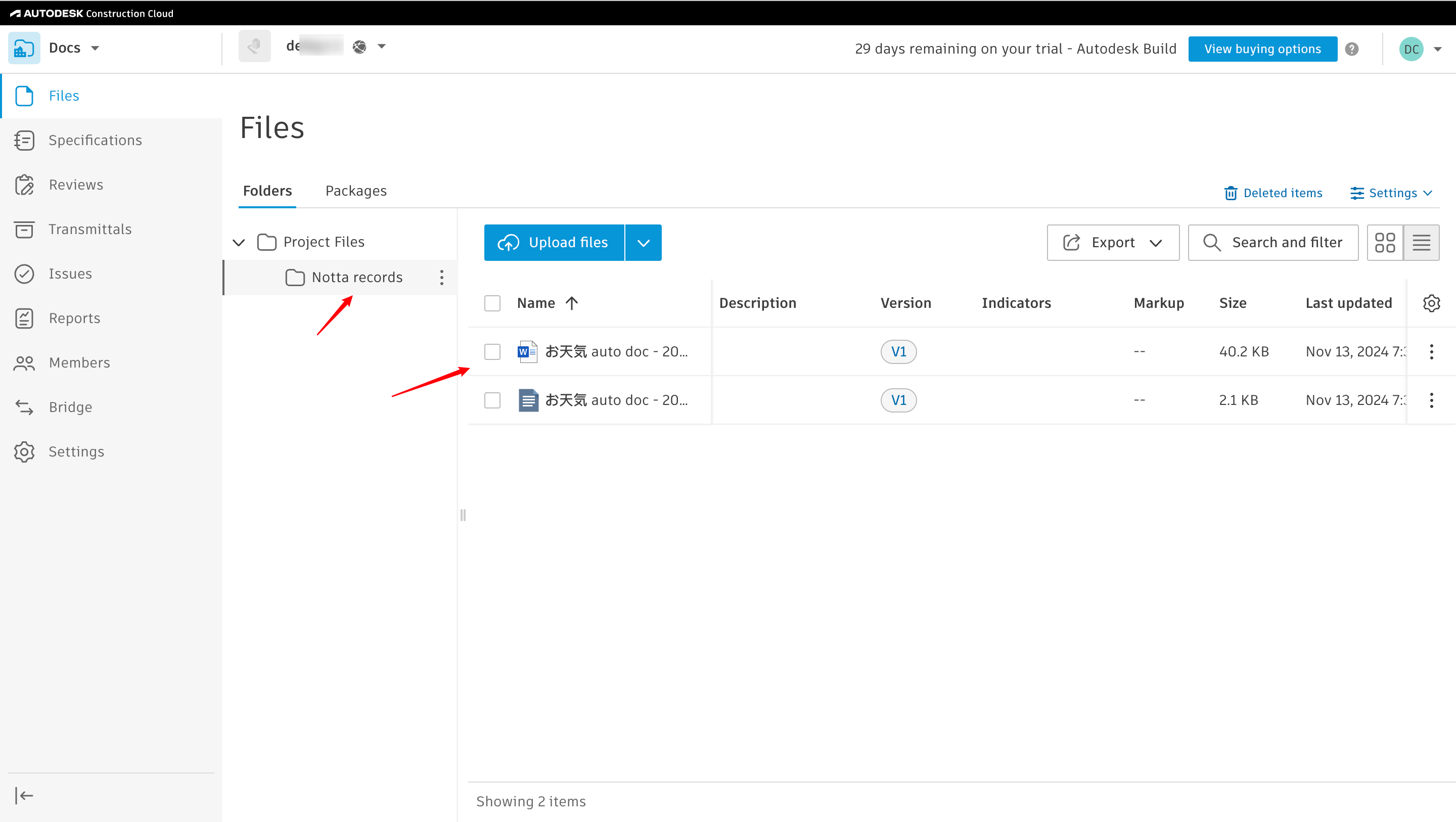Select the Word document row checkbox
The image size is (1456, 822).
pyautogui.click(x=492, y=352)
